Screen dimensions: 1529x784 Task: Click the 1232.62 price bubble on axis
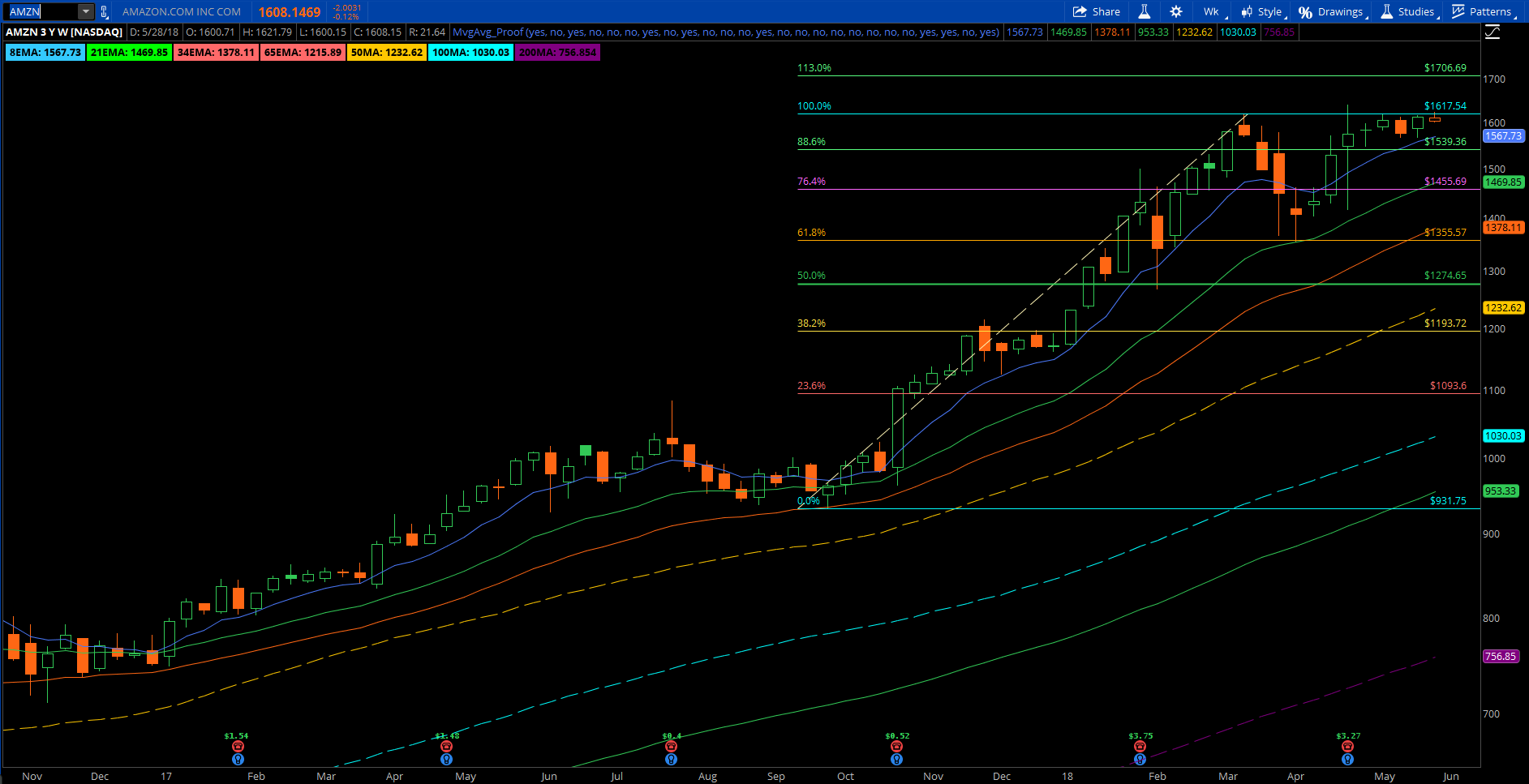tap(1504, 308)
